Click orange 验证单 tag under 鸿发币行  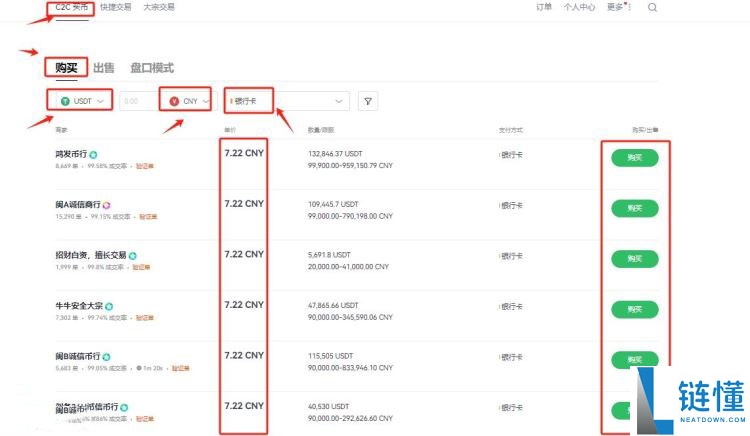(x=144, y=166)
